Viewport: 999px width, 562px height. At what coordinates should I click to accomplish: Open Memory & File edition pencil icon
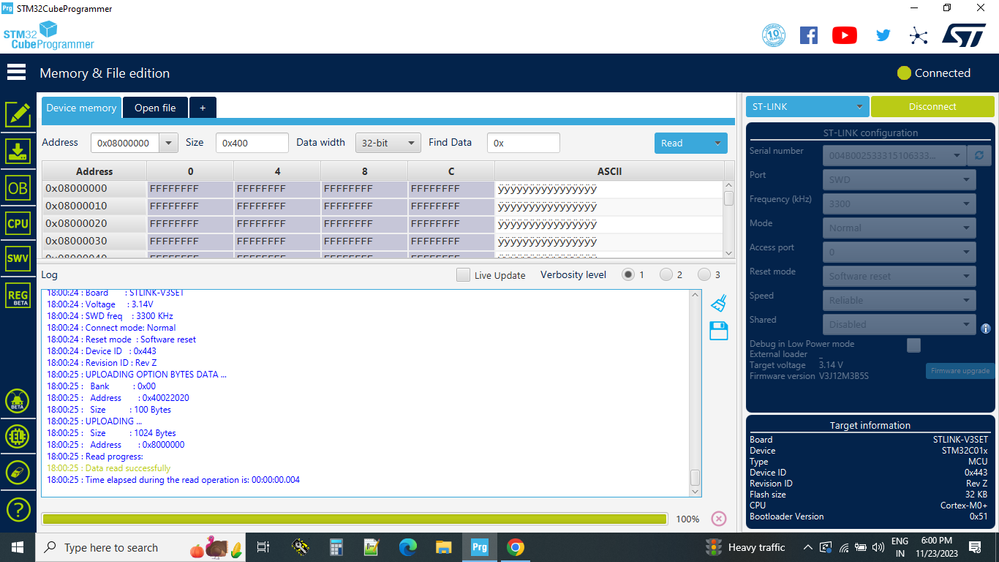pos(18,115)
